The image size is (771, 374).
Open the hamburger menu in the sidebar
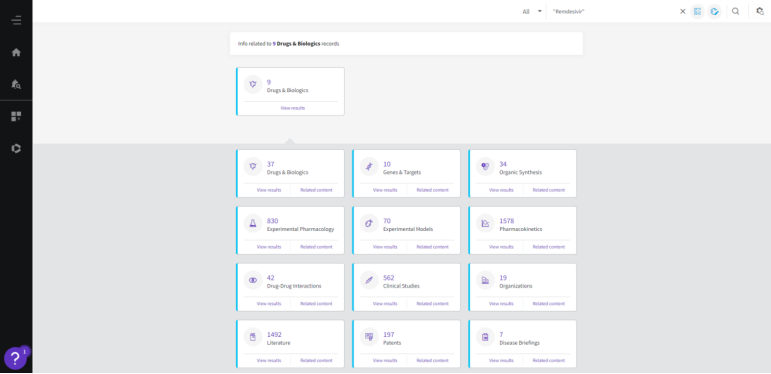coord(16,20)
